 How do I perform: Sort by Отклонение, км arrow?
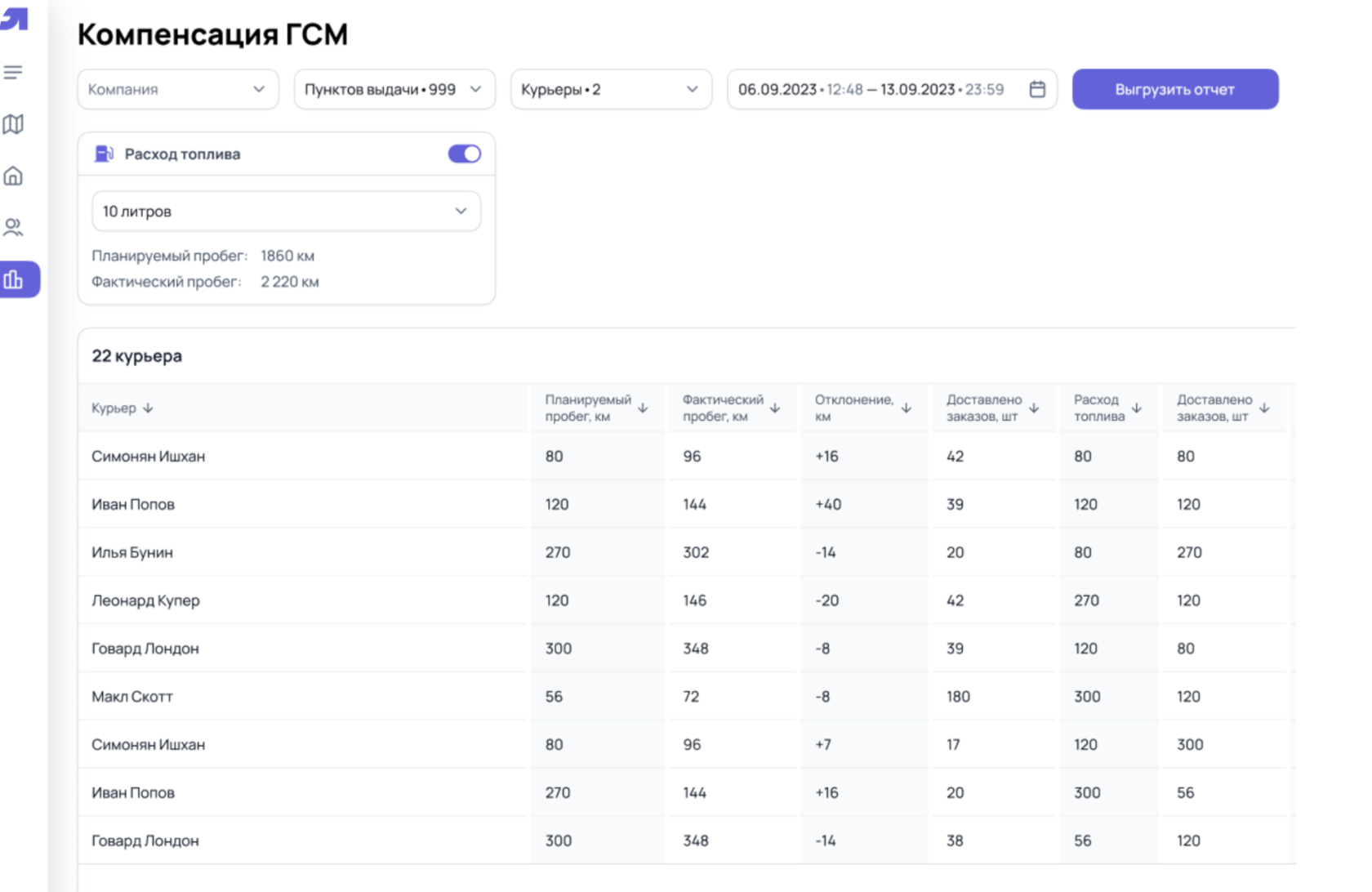906,408
